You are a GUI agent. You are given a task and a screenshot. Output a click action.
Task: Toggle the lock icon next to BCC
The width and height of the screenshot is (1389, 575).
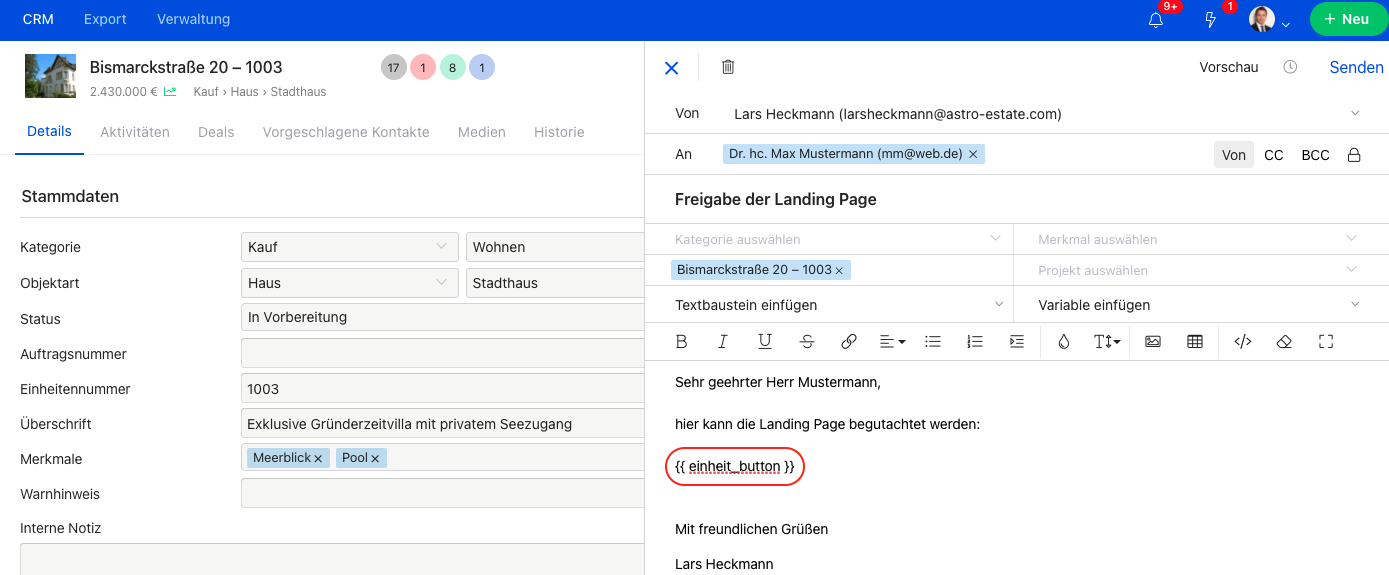(x=1354, y=155)
